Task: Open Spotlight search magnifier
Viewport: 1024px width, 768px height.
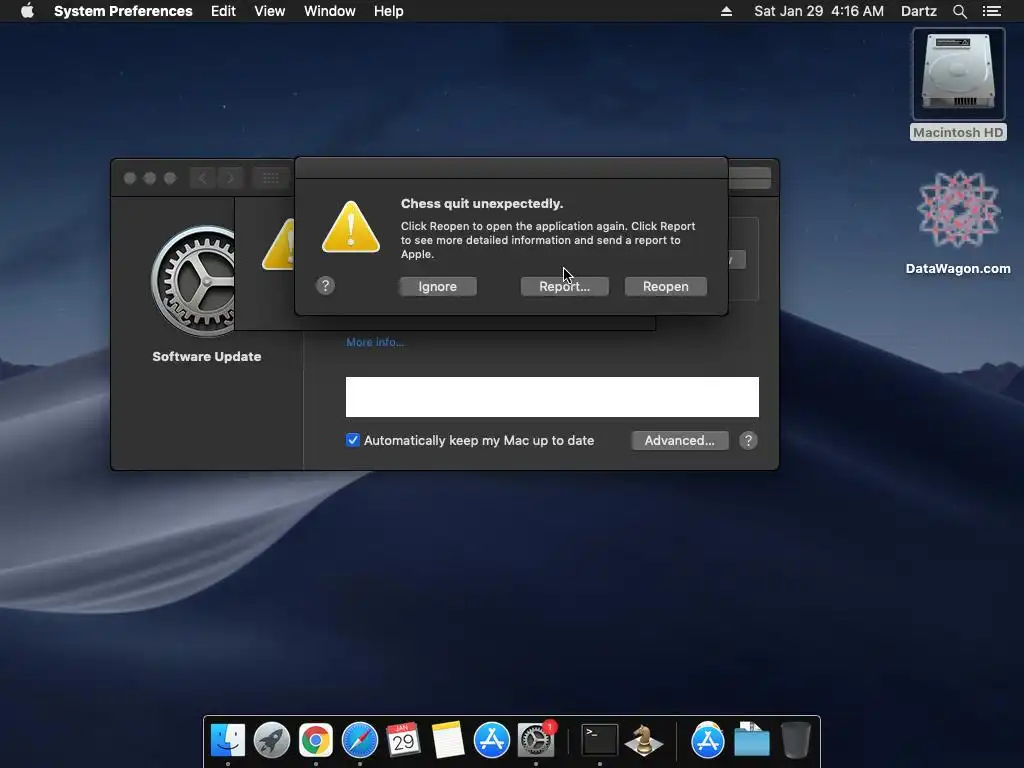Action: tap(959, 11)
